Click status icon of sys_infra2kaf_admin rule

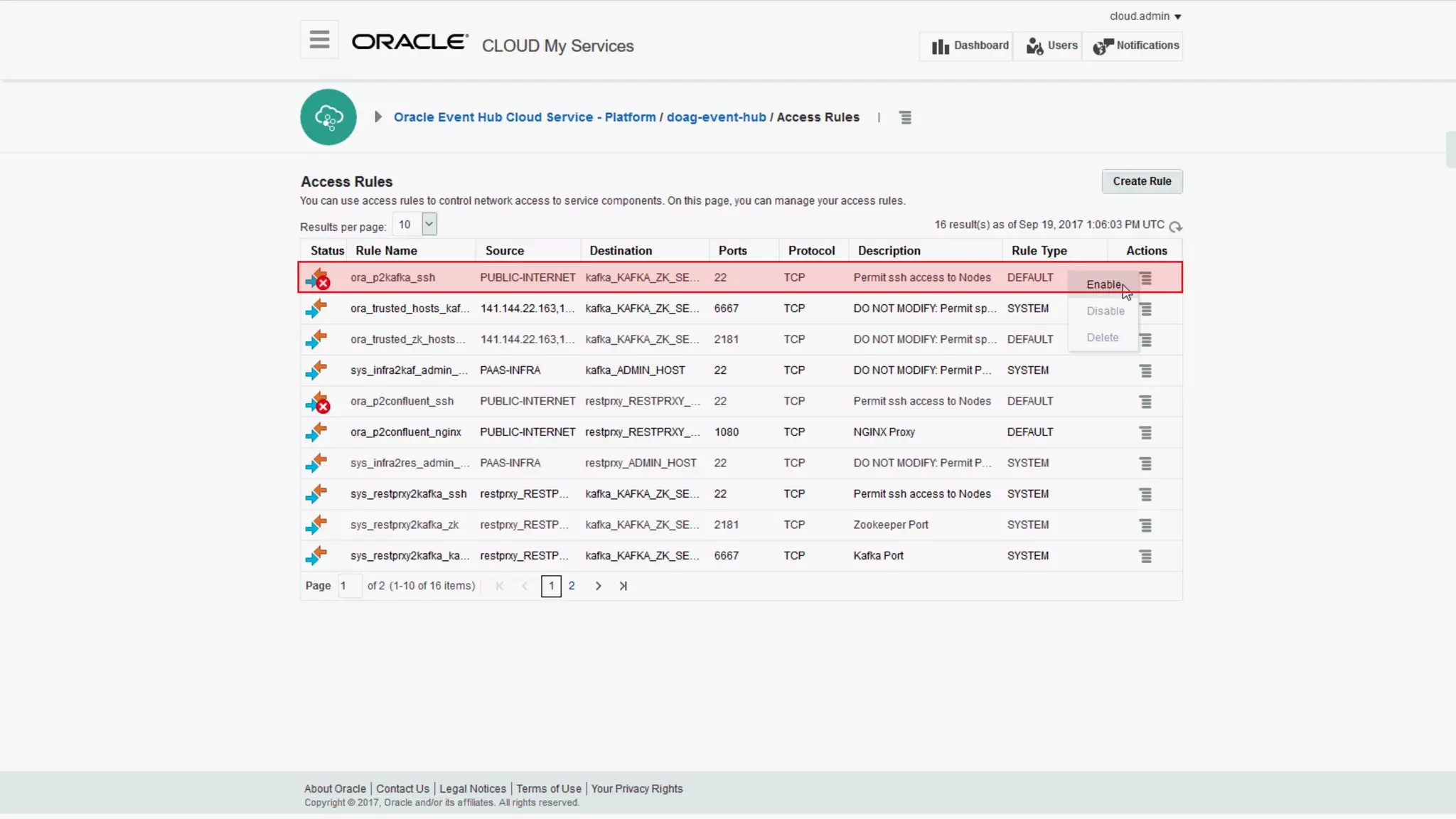pos(316,370)
